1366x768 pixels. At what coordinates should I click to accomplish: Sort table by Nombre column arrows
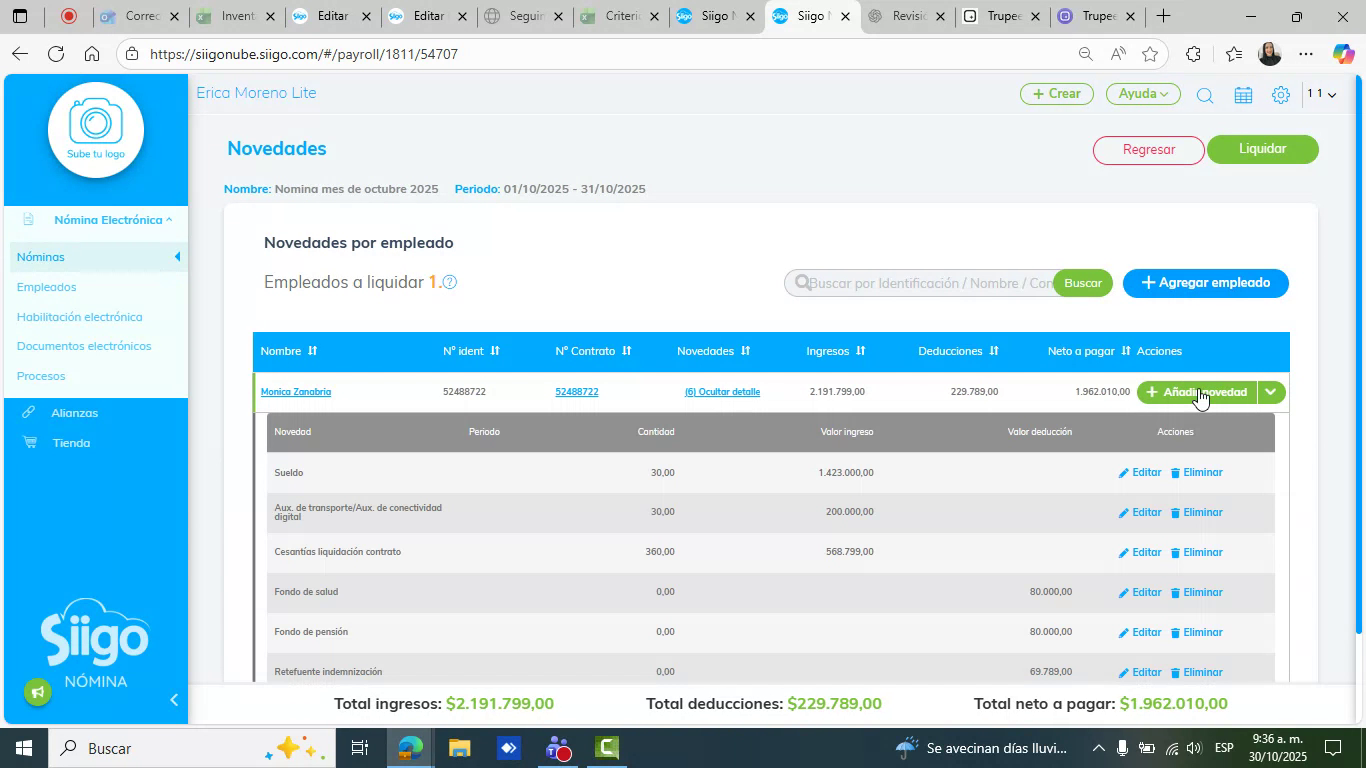point(312,351)
